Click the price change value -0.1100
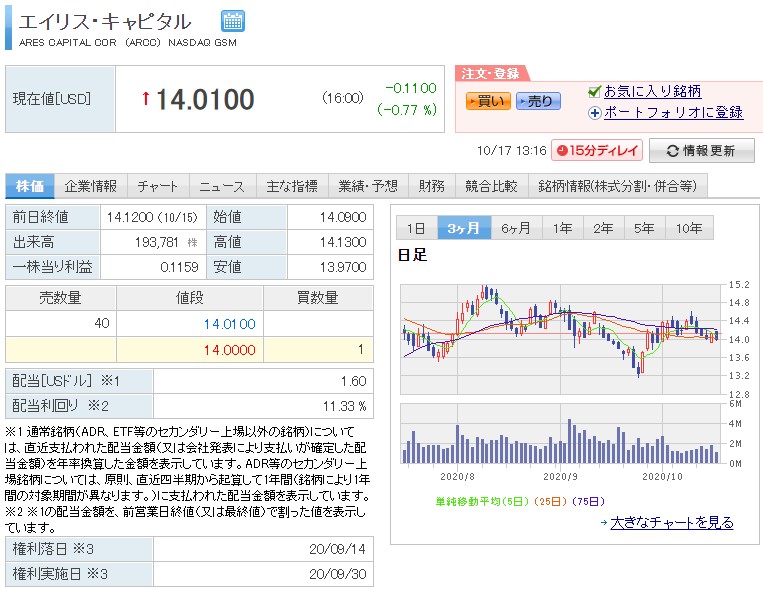Viewport: 763px width, 590px height. click(x=411, y=88)
